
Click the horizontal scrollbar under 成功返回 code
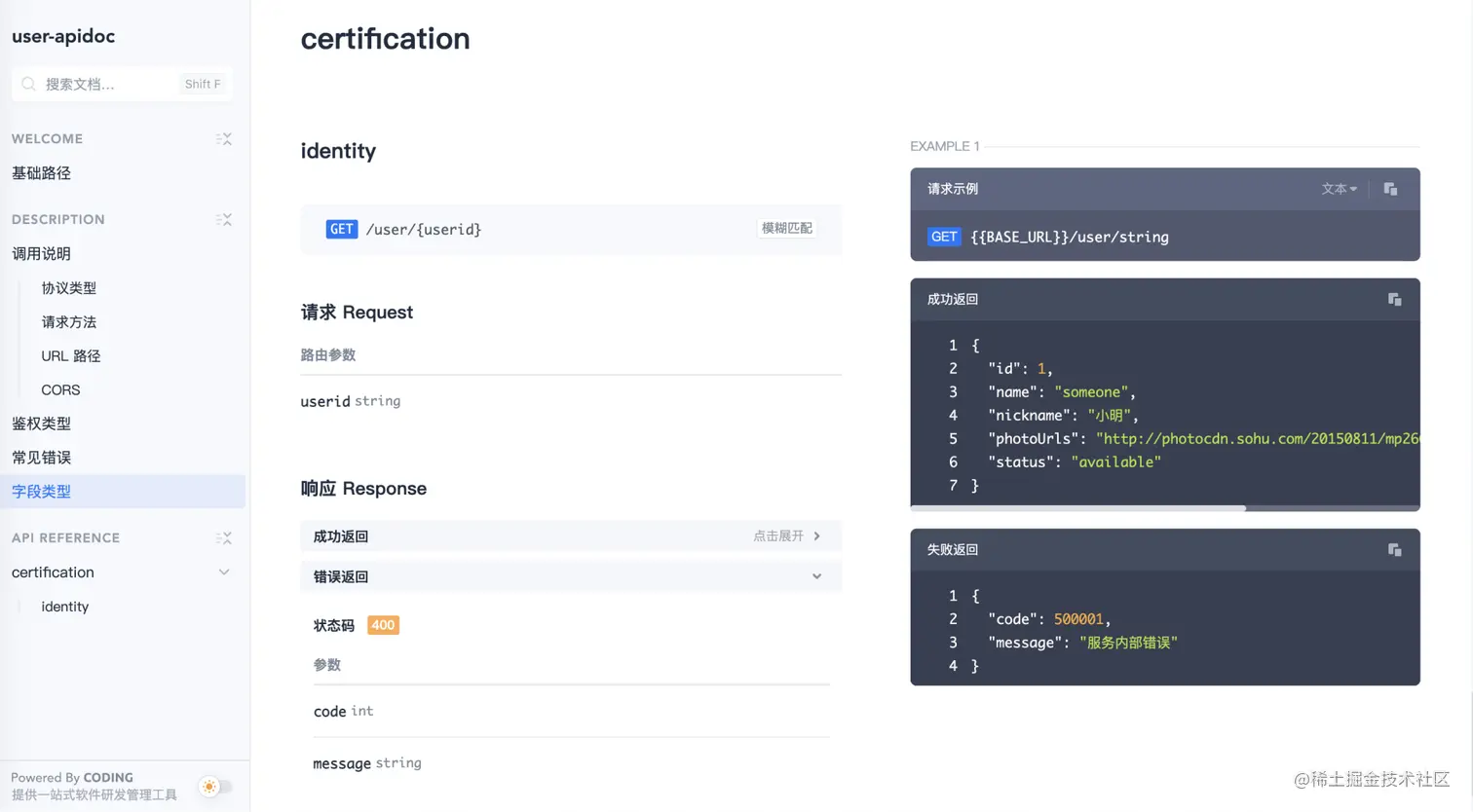pyautogui.click(x=1077, y=508)
